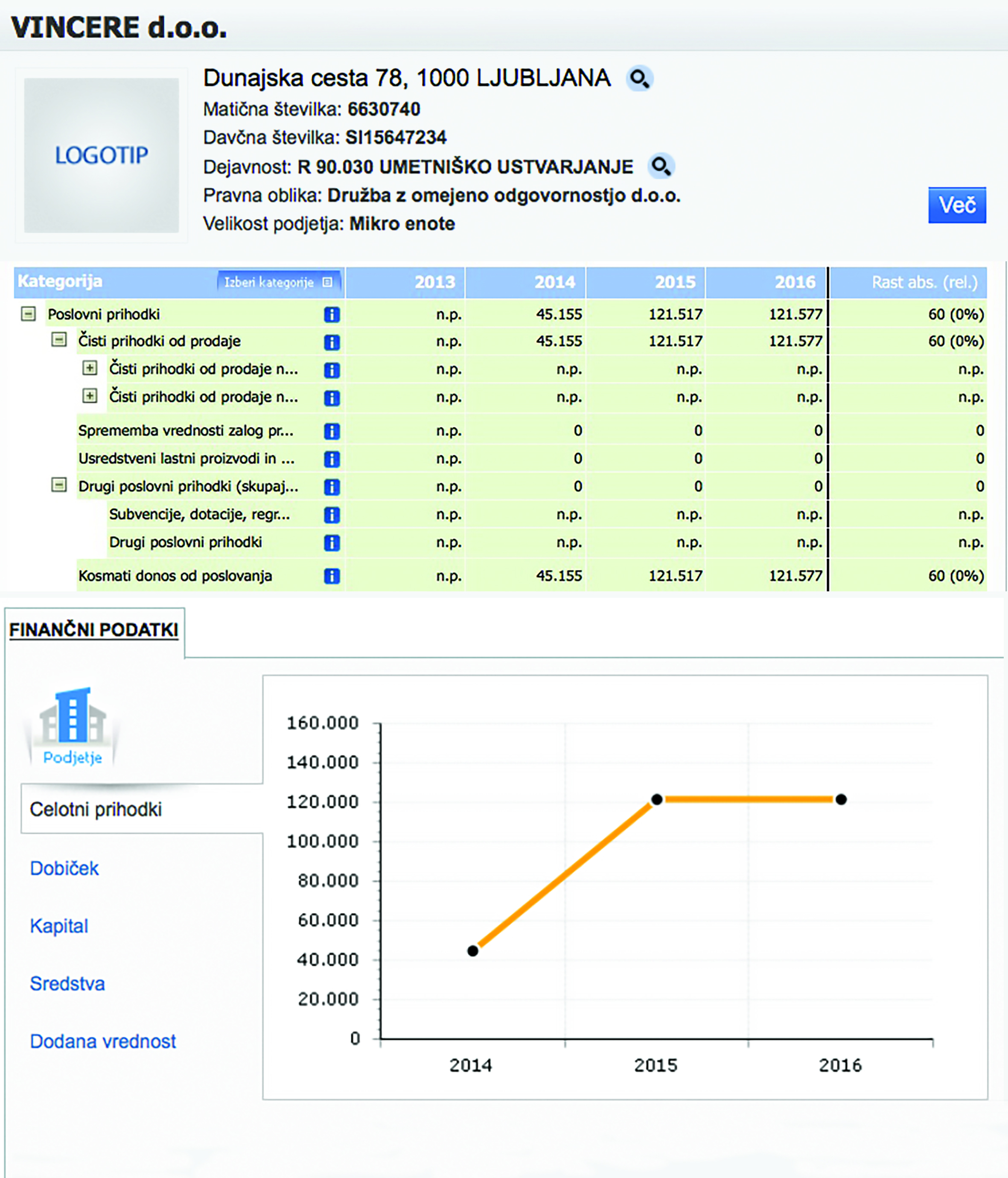1008x1178 pixels.
Task: Open info icon for Kosmati donos od poslovanja
Action: [332, 576]
